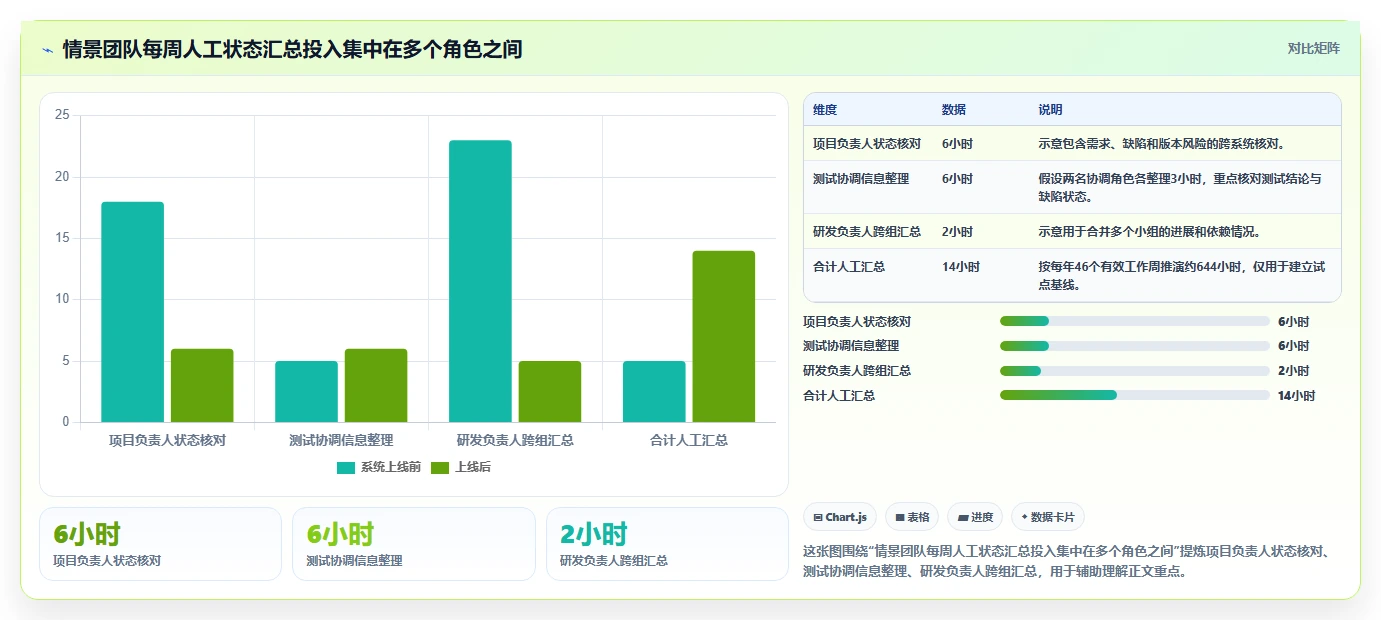Screen dimensions: 1381x620
Task: Select the Chart.js tag chip
Action: click(840, 517)
